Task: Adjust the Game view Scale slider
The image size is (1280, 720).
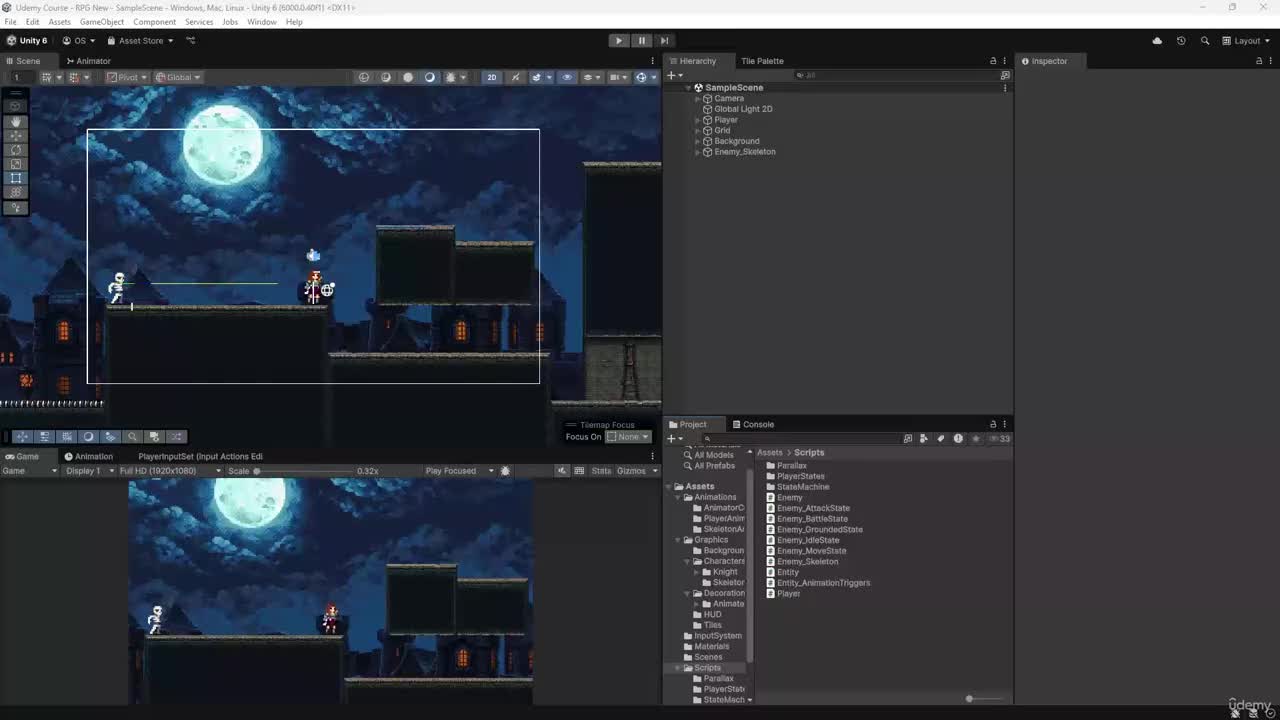Action: (x=302, y=471)
